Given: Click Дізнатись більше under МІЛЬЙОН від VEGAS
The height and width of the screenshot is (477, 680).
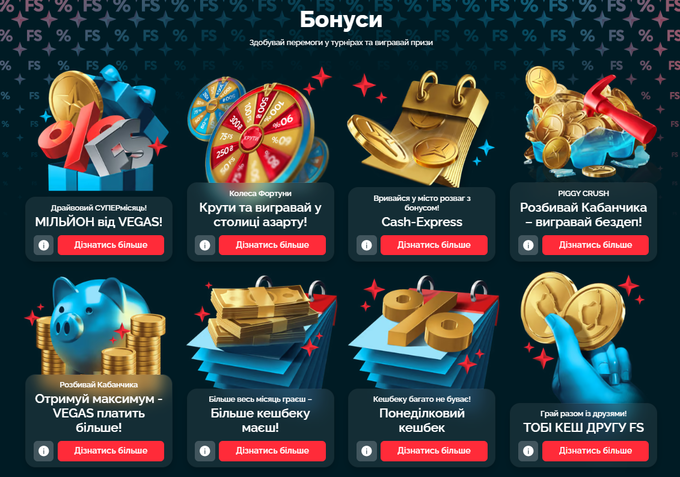Looking at the screenshot, I should (x=111, y=245).
